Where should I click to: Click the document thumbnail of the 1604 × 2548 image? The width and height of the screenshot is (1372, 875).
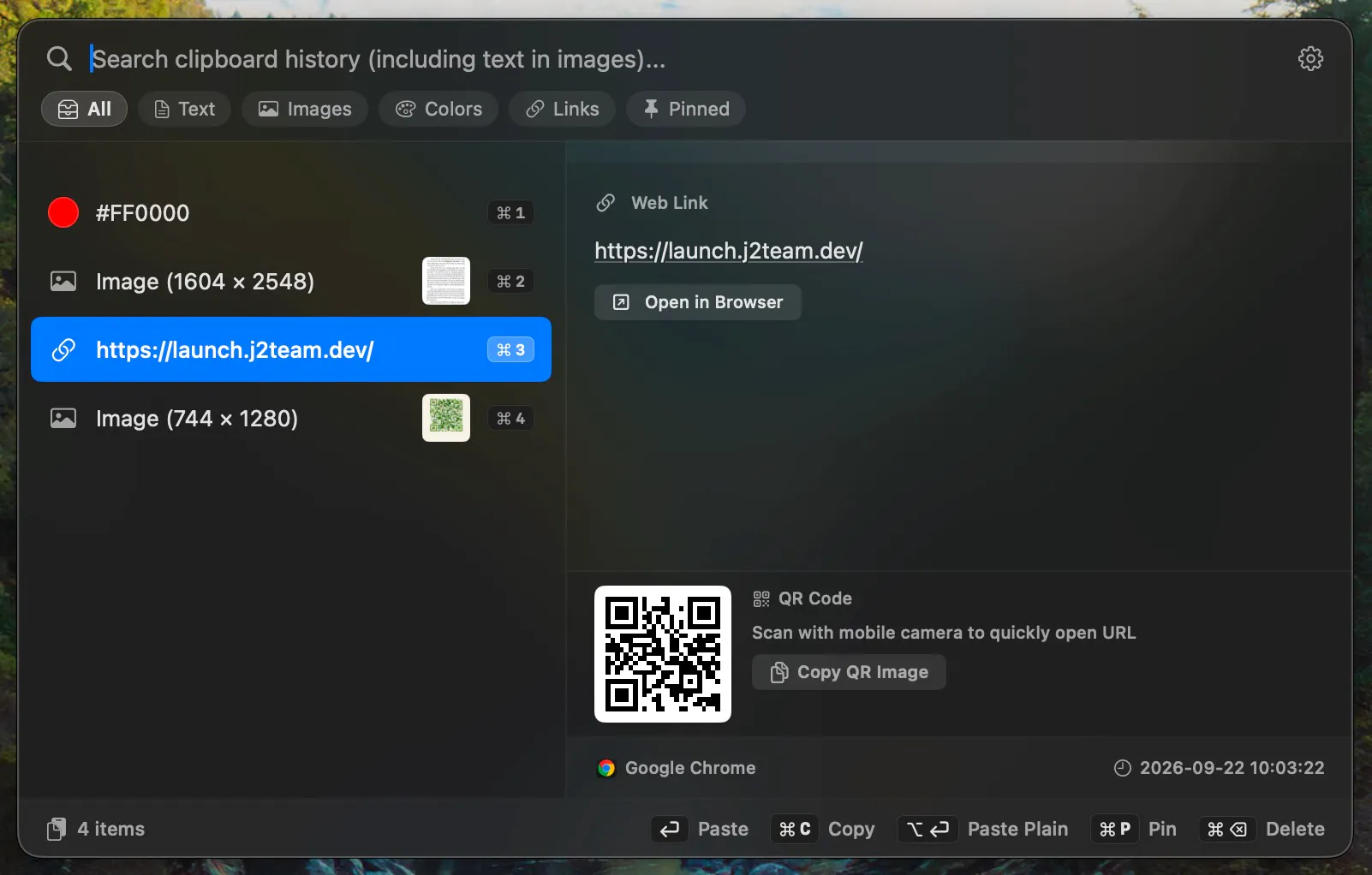point(446,281)
